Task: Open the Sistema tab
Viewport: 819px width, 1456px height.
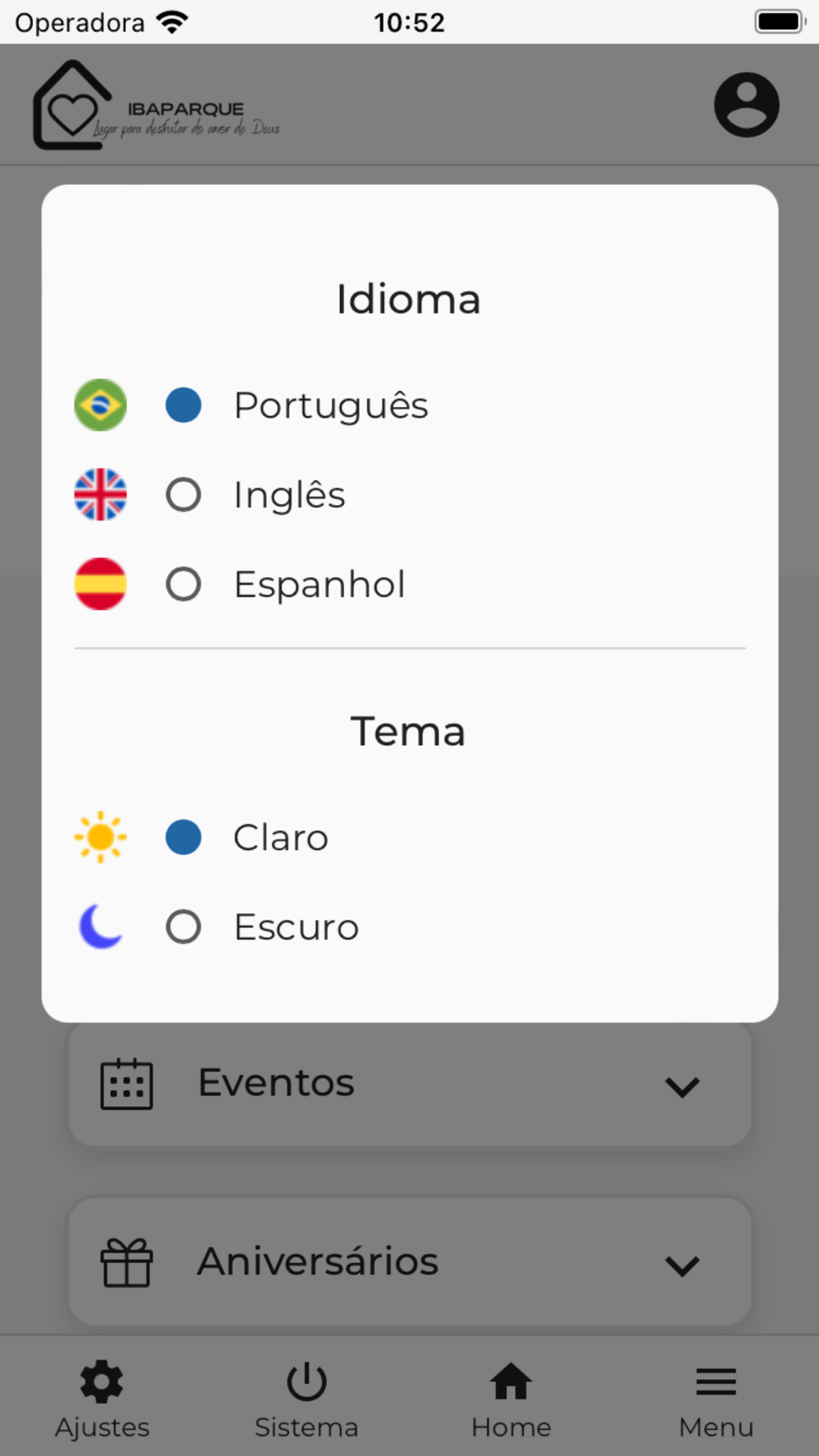Action: point(306,1399)
